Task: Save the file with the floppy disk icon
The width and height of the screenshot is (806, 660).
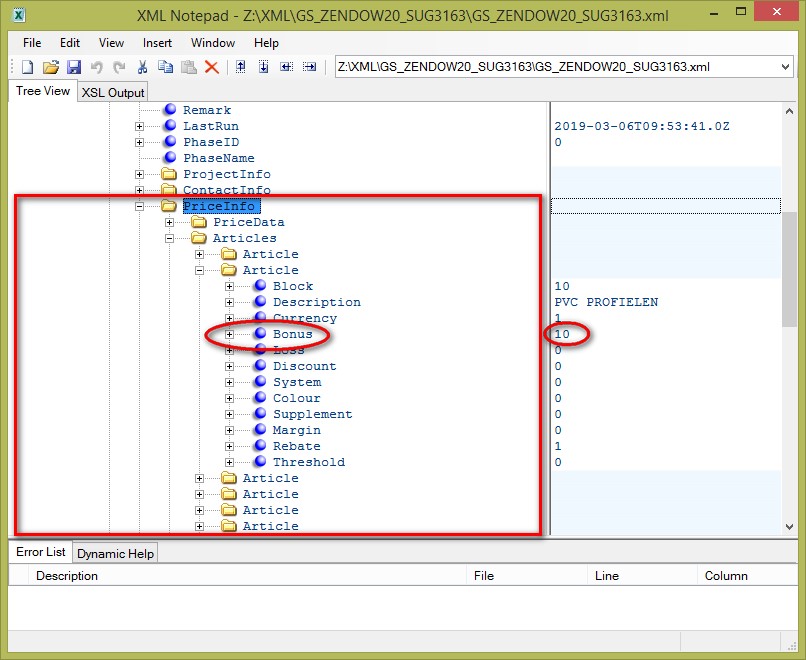Action: 74,67
